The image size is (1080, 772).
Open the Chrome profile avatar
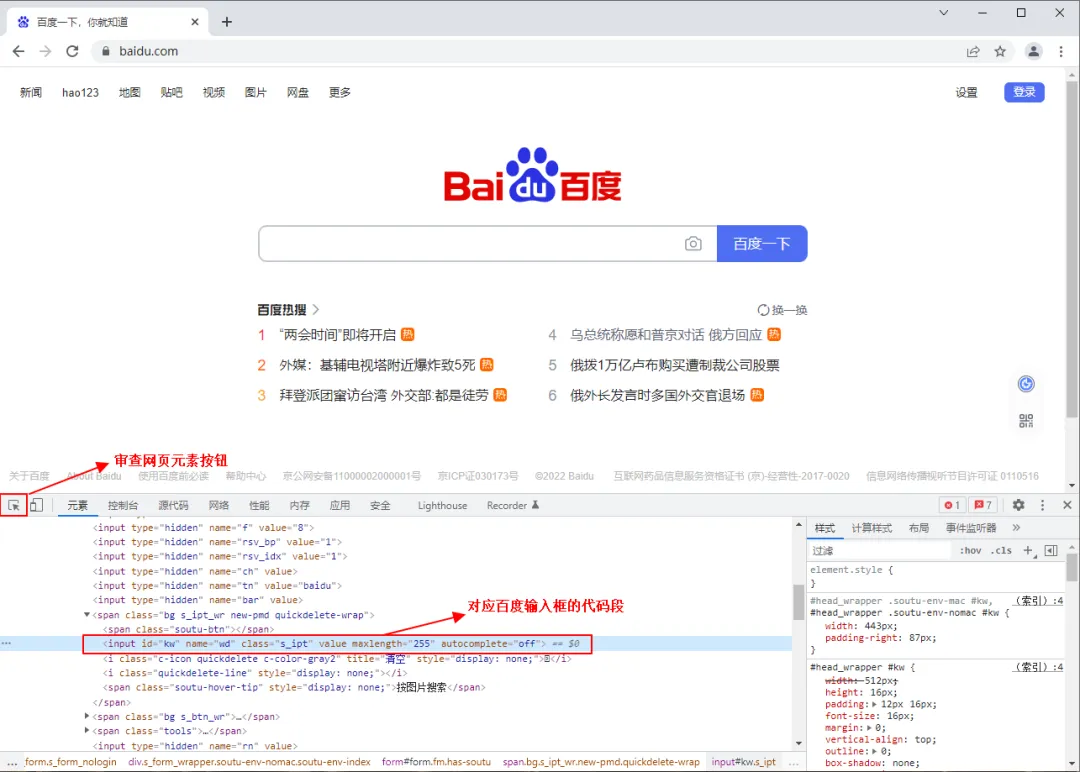(1033, 51)
